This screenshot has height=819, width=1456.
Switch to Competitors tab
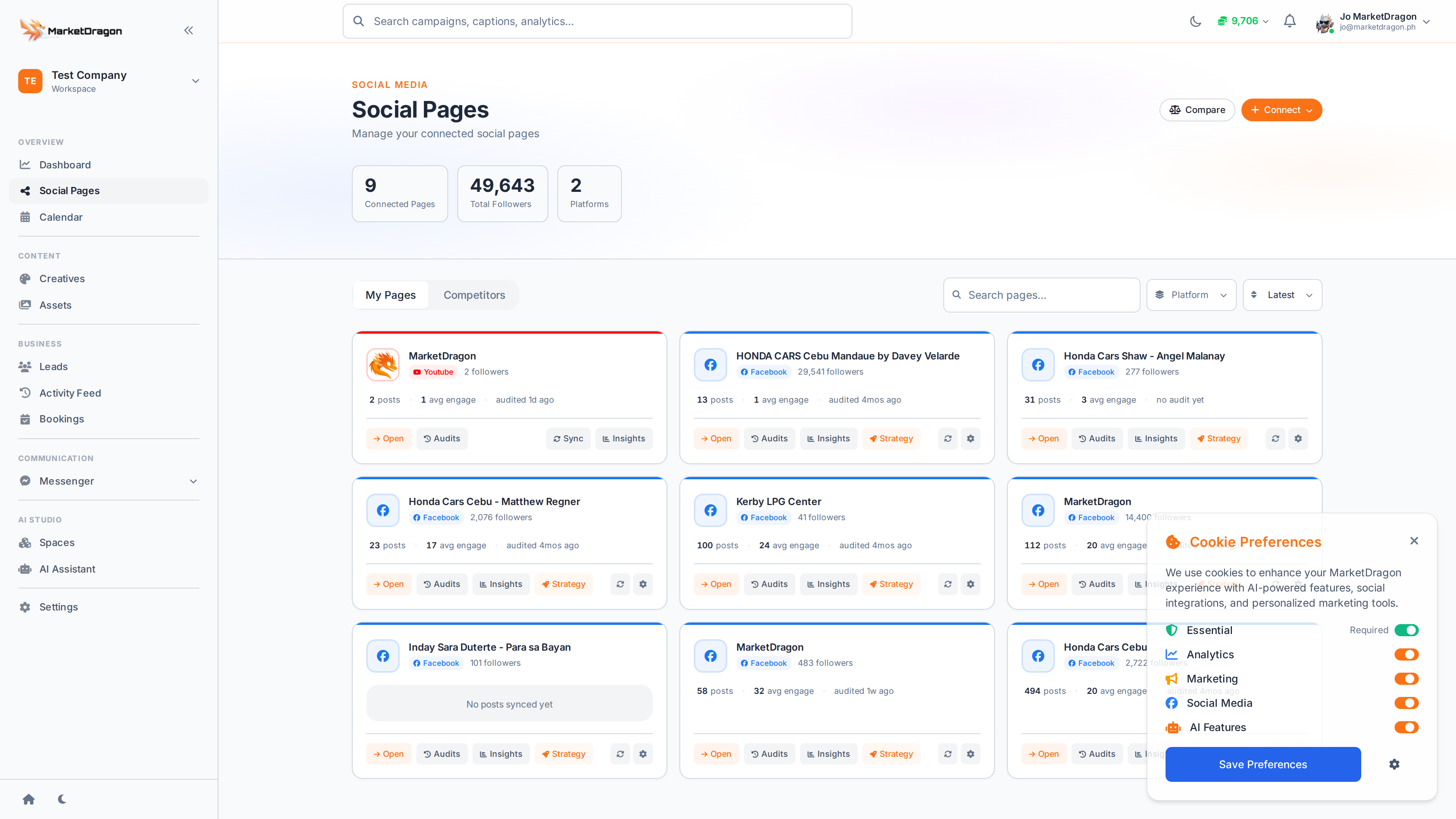474,295
